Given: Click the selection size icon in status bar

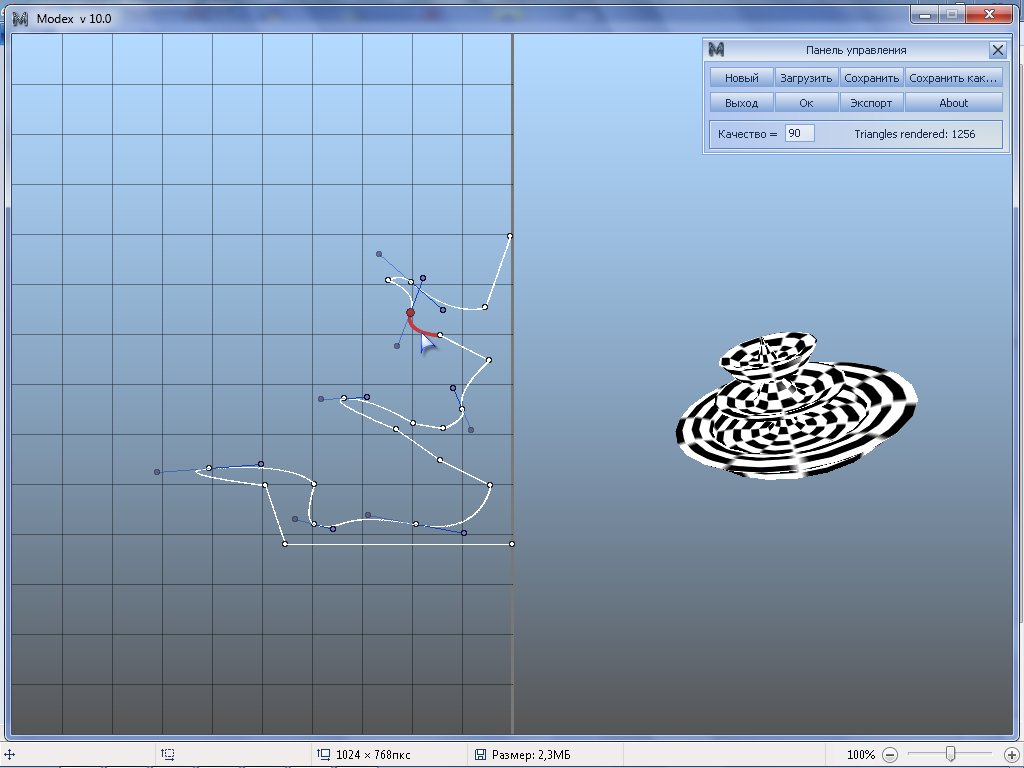Looking at the screenshot, I should click(x=168, y=754).
